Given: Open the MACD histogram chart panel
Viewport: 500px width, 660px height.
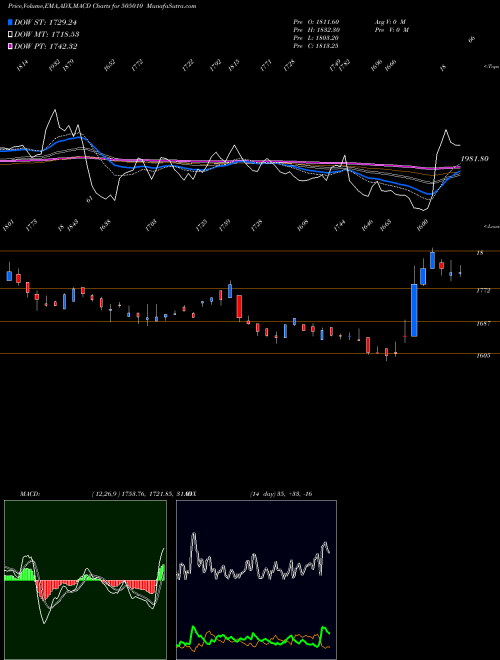Looking at the screenshot, I should point(85,580).
